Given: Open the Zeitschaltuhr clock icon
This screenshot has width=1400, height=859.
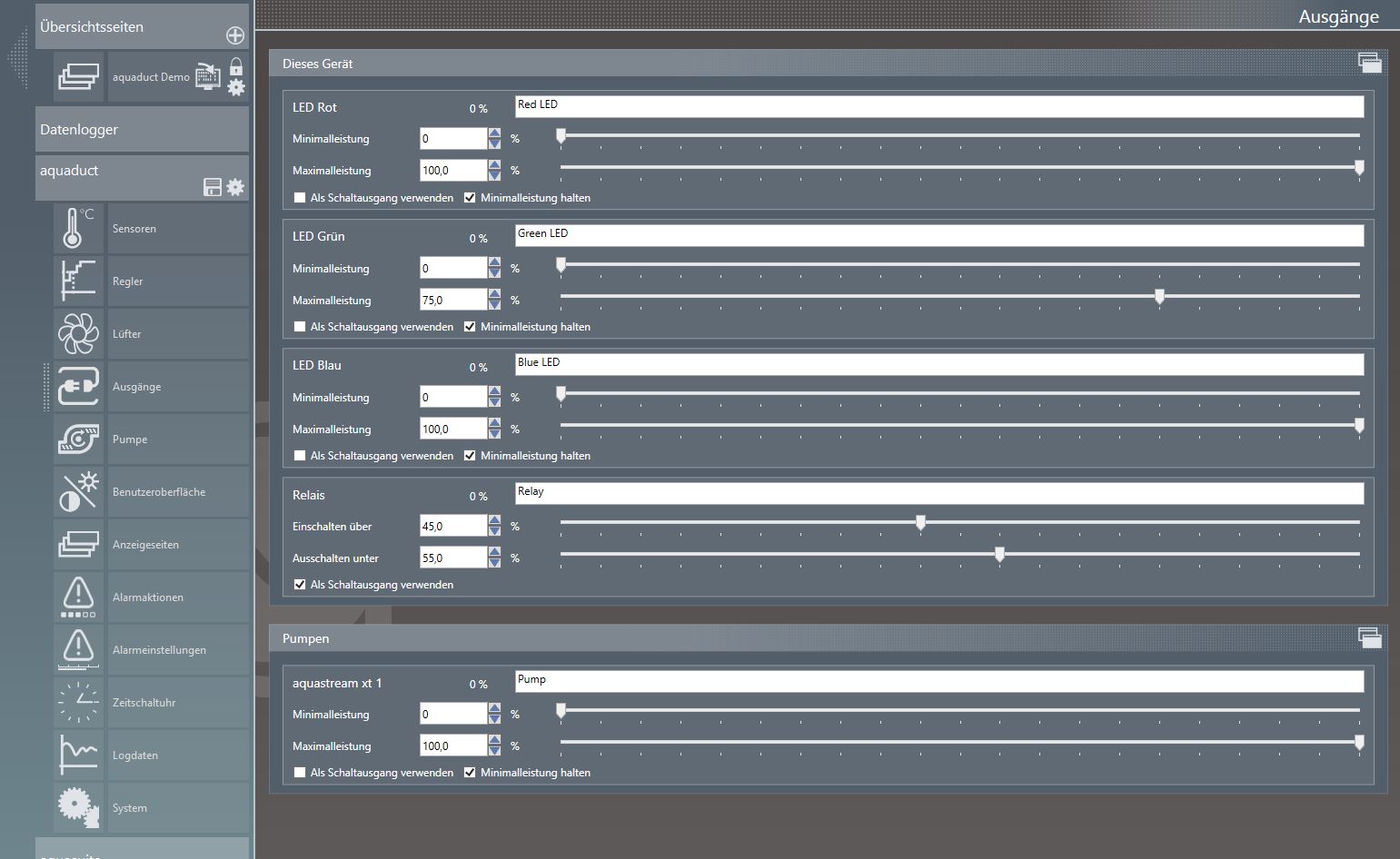Looking at the screenshot, I should click(x=78, y=702).
